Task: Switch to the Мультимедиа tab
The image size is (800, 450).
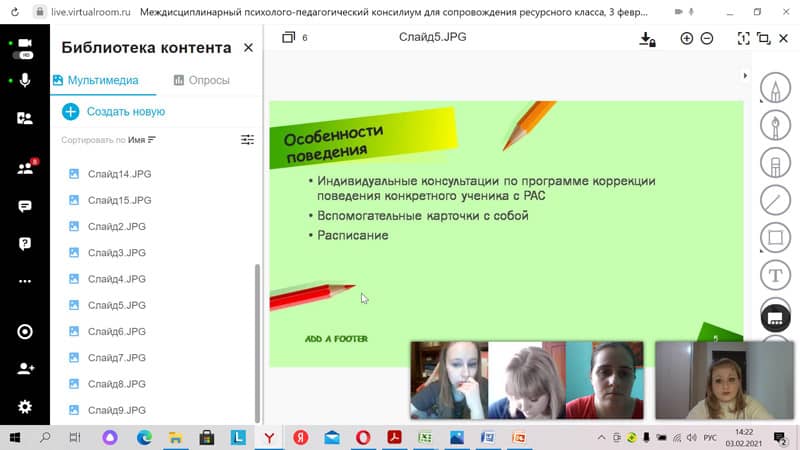Action: click(95, 80)
